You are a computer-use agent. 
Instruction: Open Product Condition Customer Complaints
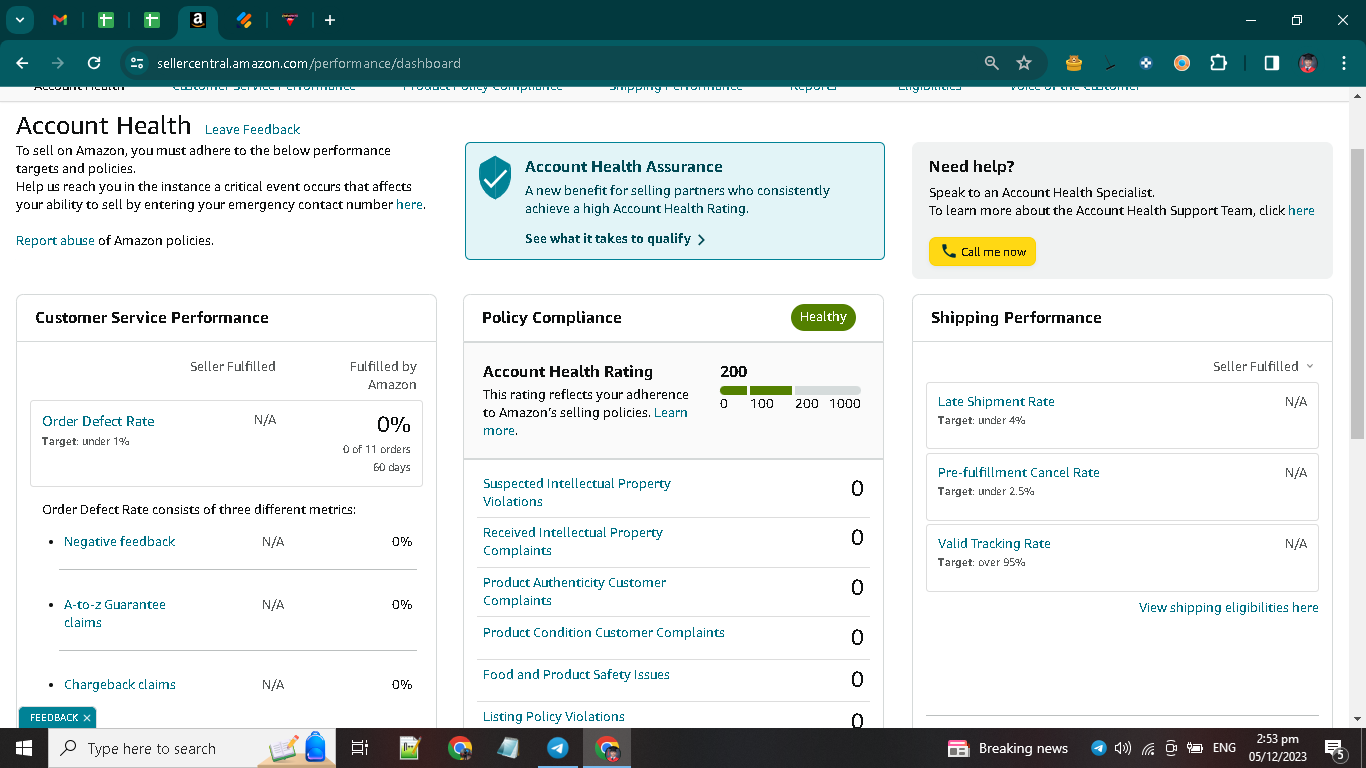coord(604,632)
